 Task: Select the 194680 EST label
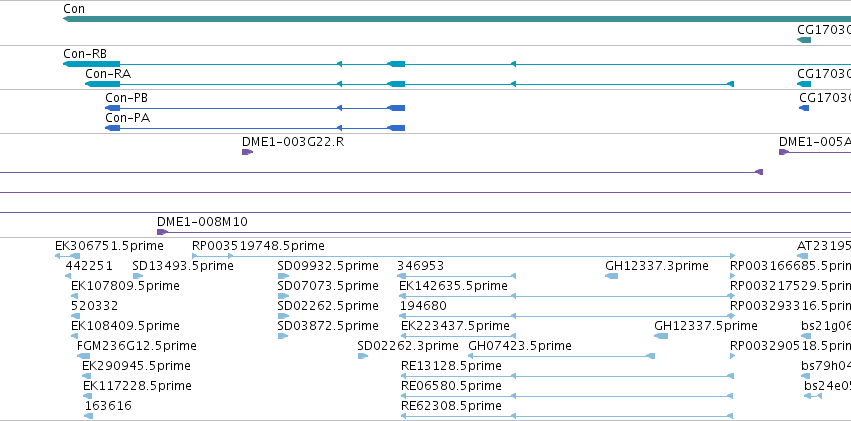[423, 306]
